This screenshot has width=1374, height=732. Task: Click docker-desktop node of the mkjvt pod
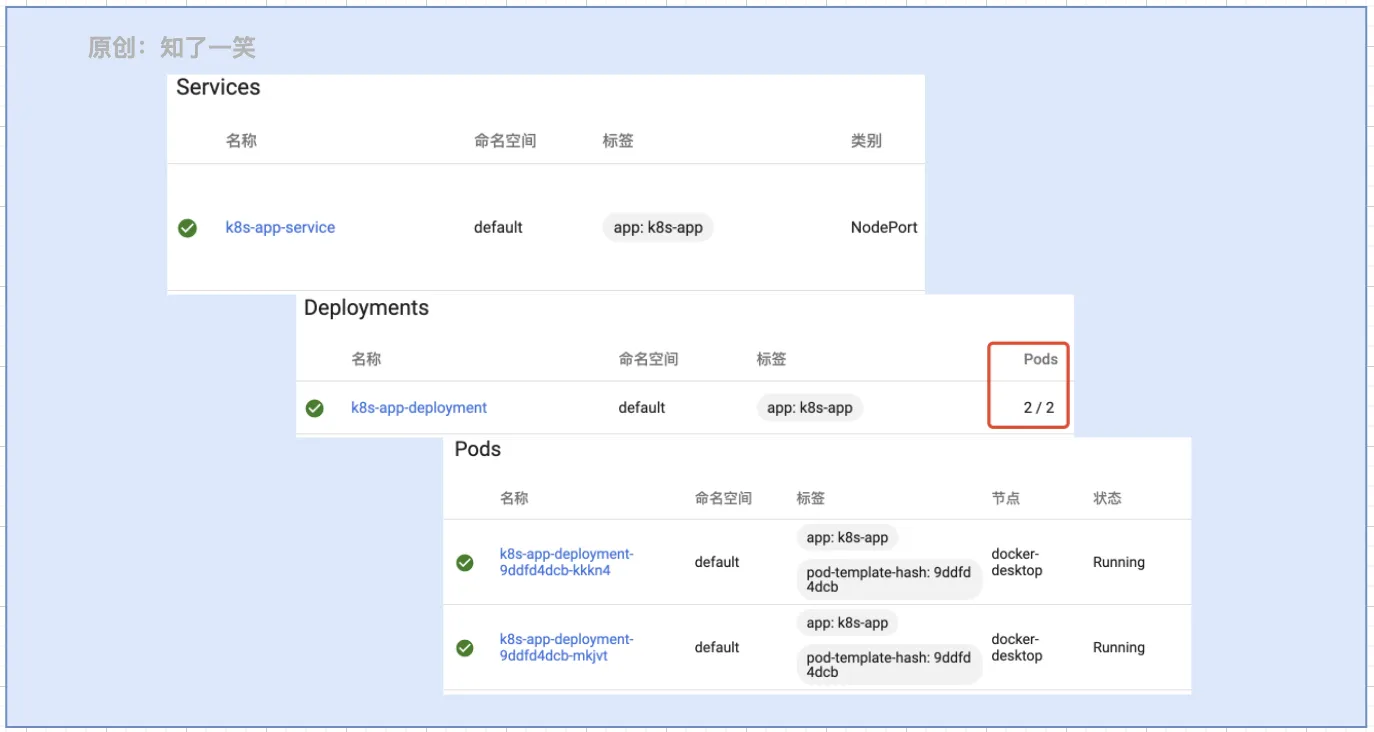coord(1017,647)
